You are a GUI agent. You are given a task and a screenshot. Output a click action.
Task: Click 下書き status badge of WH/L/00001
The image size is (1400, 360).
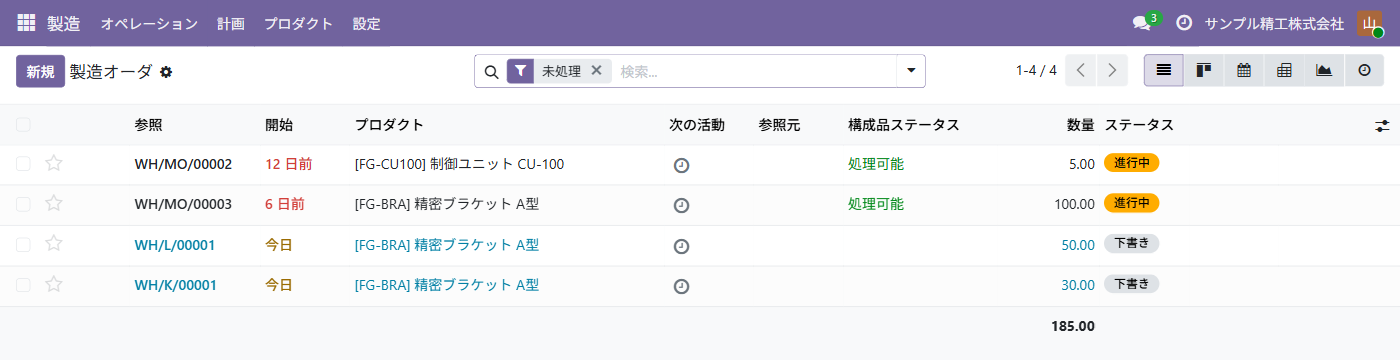tap(1132, 244)
